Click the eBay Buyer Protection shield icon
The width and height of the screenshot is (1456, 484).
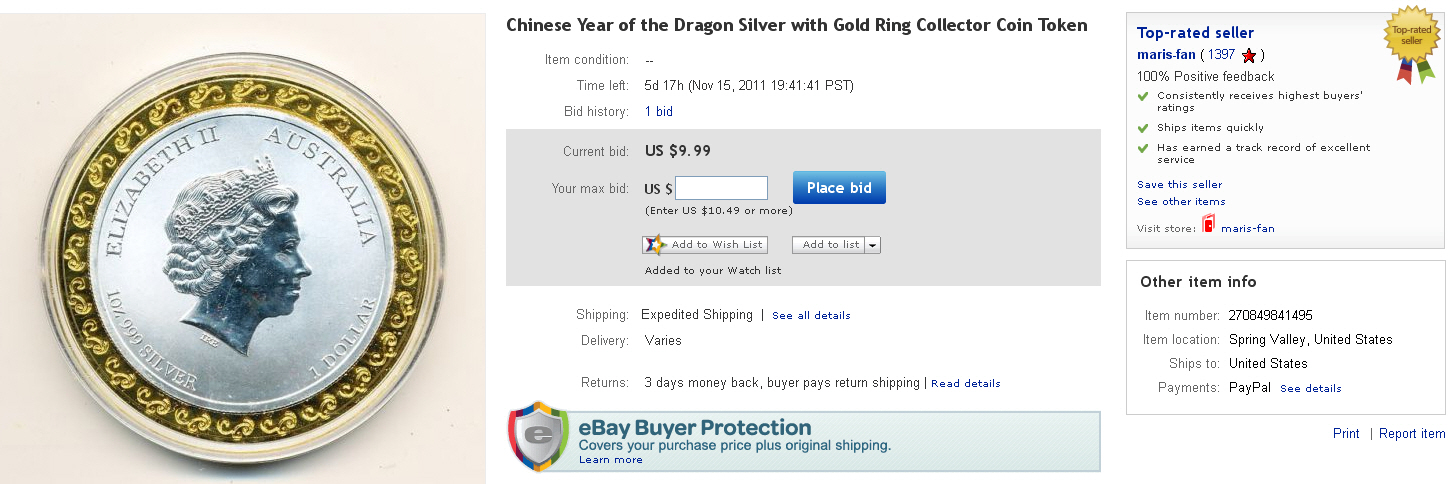[539, 436]
